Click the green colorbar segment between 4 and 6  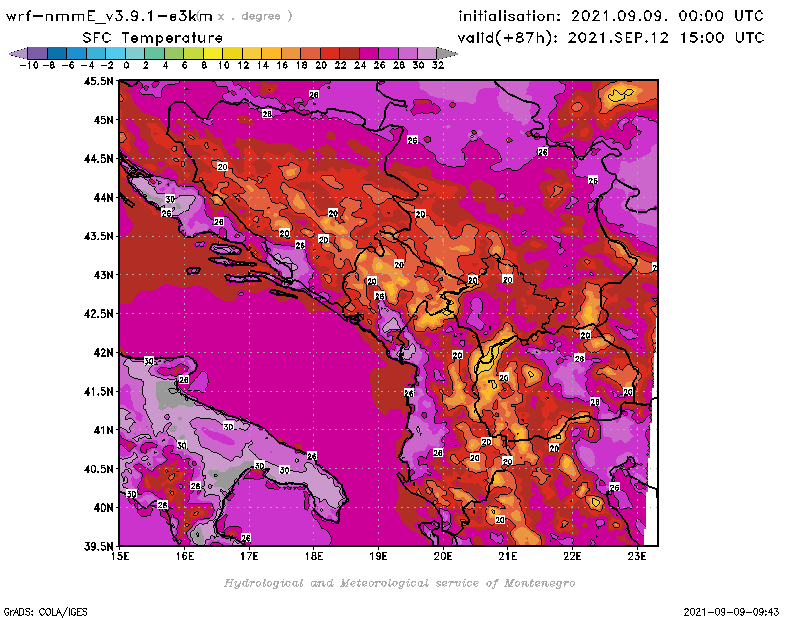coord(174,53)
